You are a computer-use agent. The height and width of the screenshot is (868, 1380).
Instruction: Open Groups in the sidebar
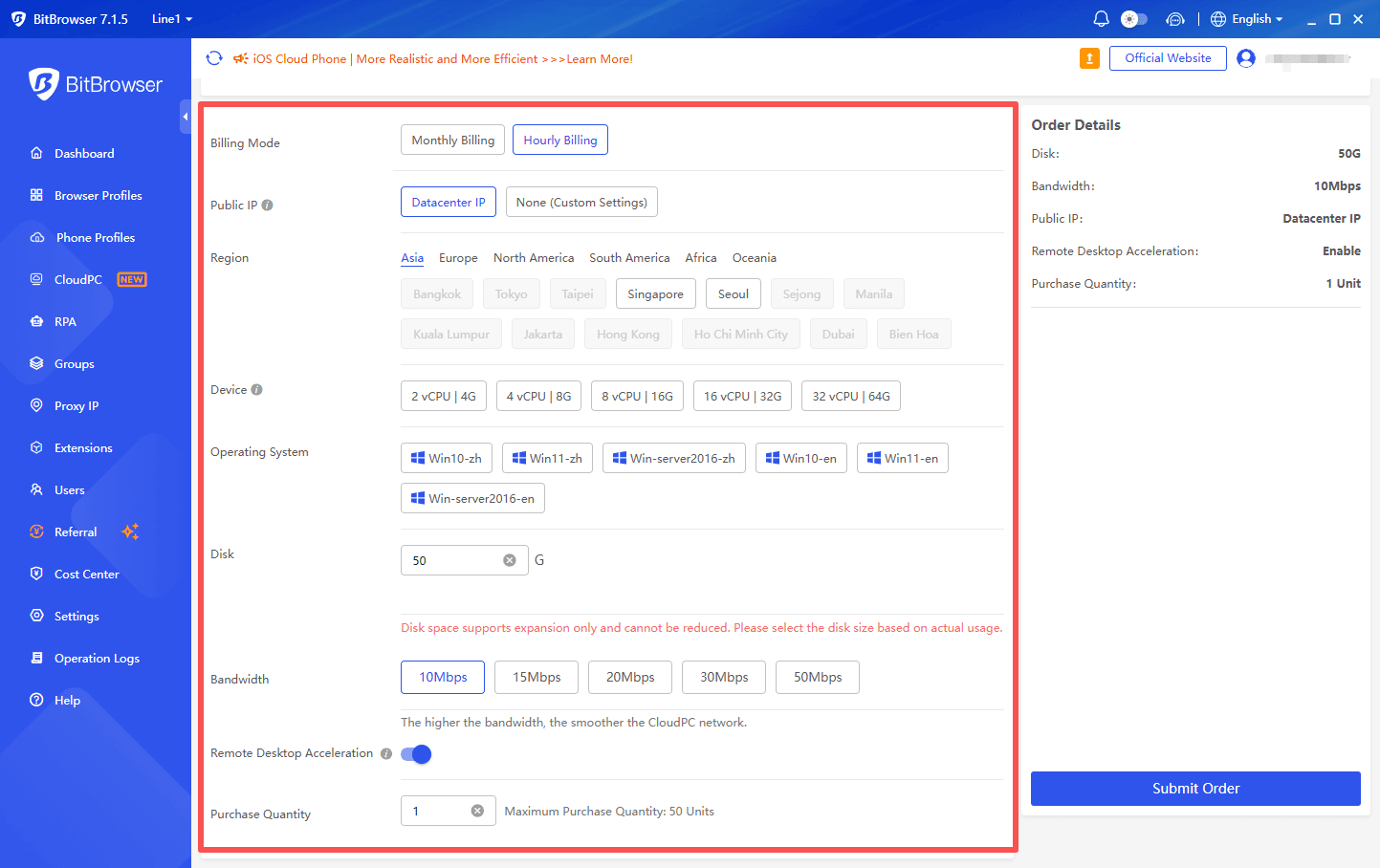74,363
